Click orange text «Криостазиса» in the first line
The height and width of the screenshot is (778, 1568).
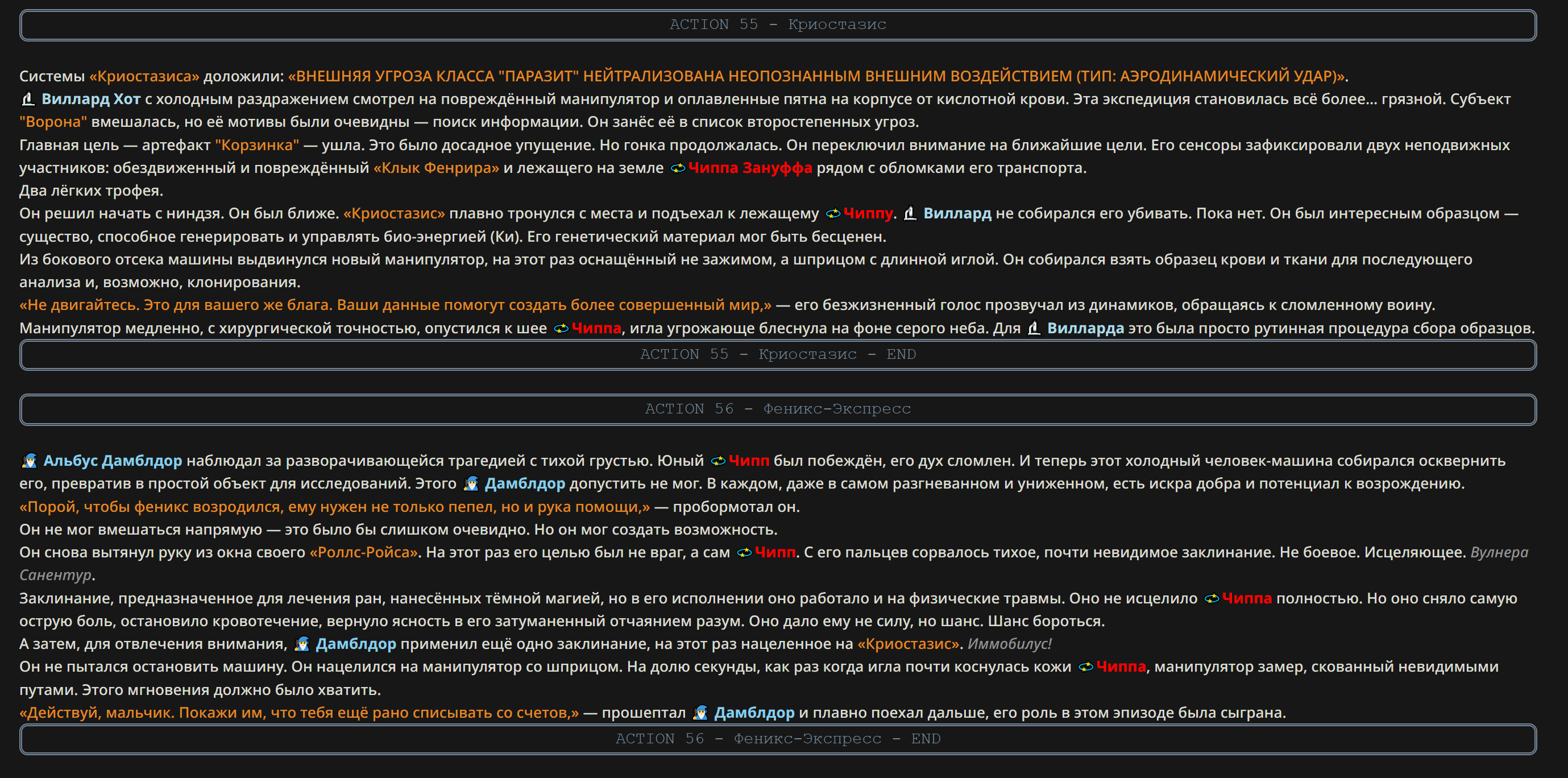tap(144, 76)
